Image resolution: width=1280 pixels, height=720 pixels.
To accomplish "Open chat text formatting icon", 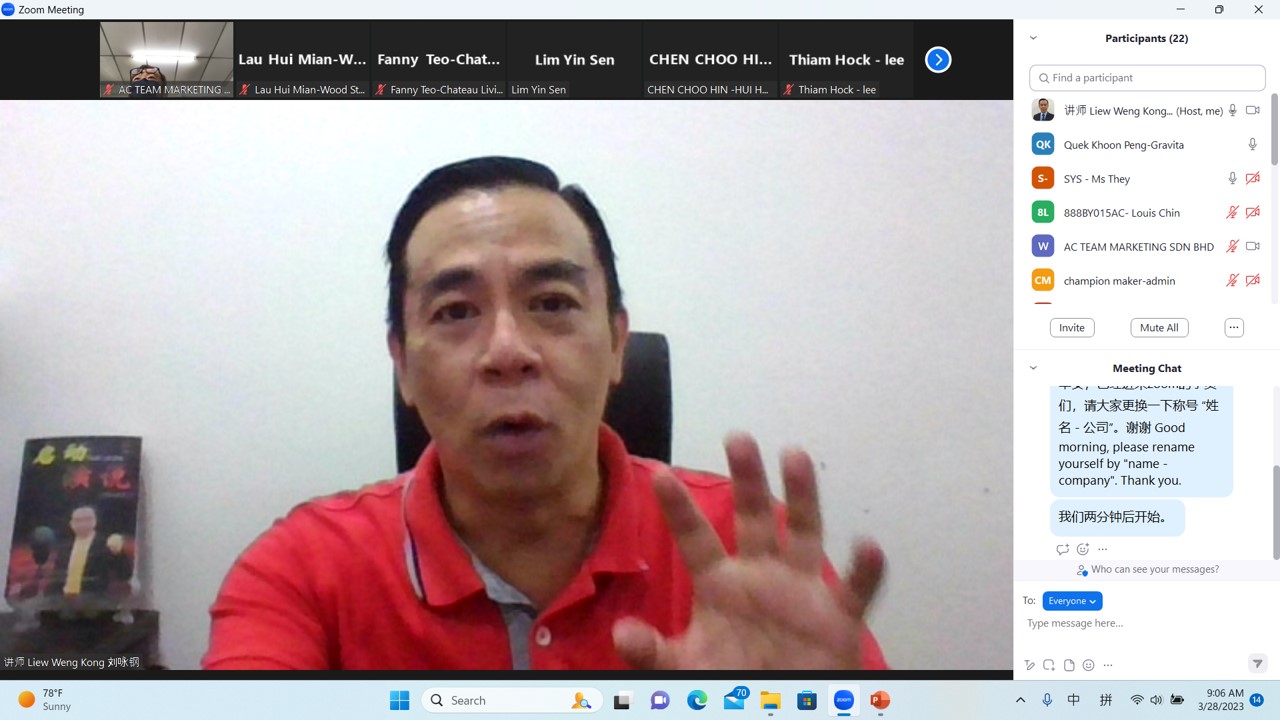I will [1029, 665].
